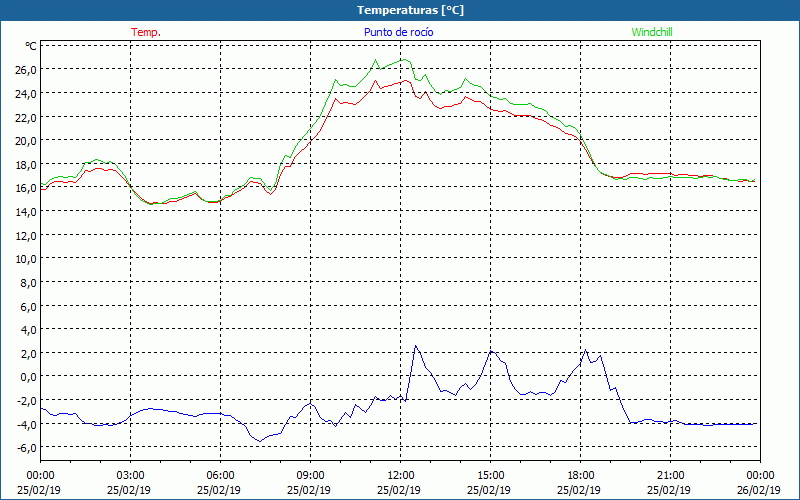
Task: Click the 03:00 time axis label
Action: (x=130, y=476)
